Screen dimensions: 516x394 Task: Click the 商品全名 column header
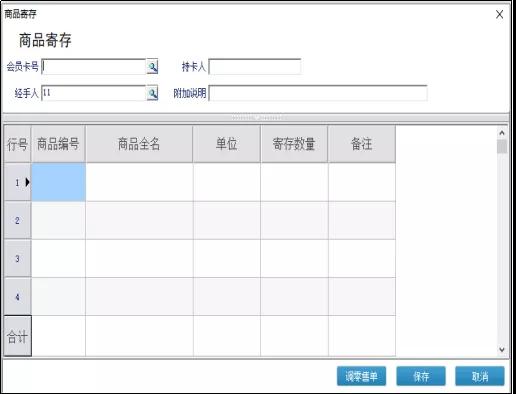coord(139,144)
